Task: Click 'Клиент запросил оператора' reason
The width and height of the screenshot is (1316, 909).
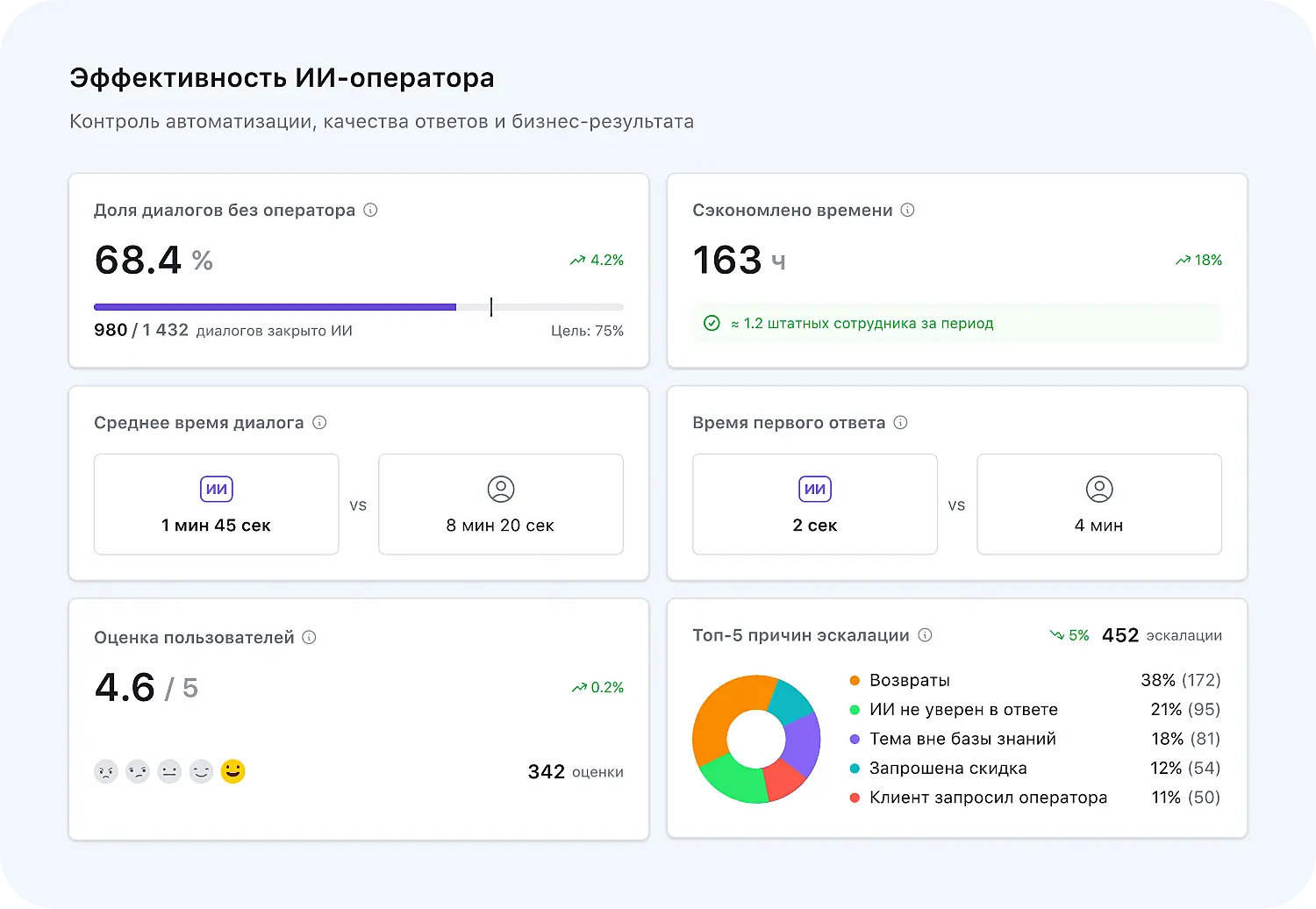Action: coord(988,798)
